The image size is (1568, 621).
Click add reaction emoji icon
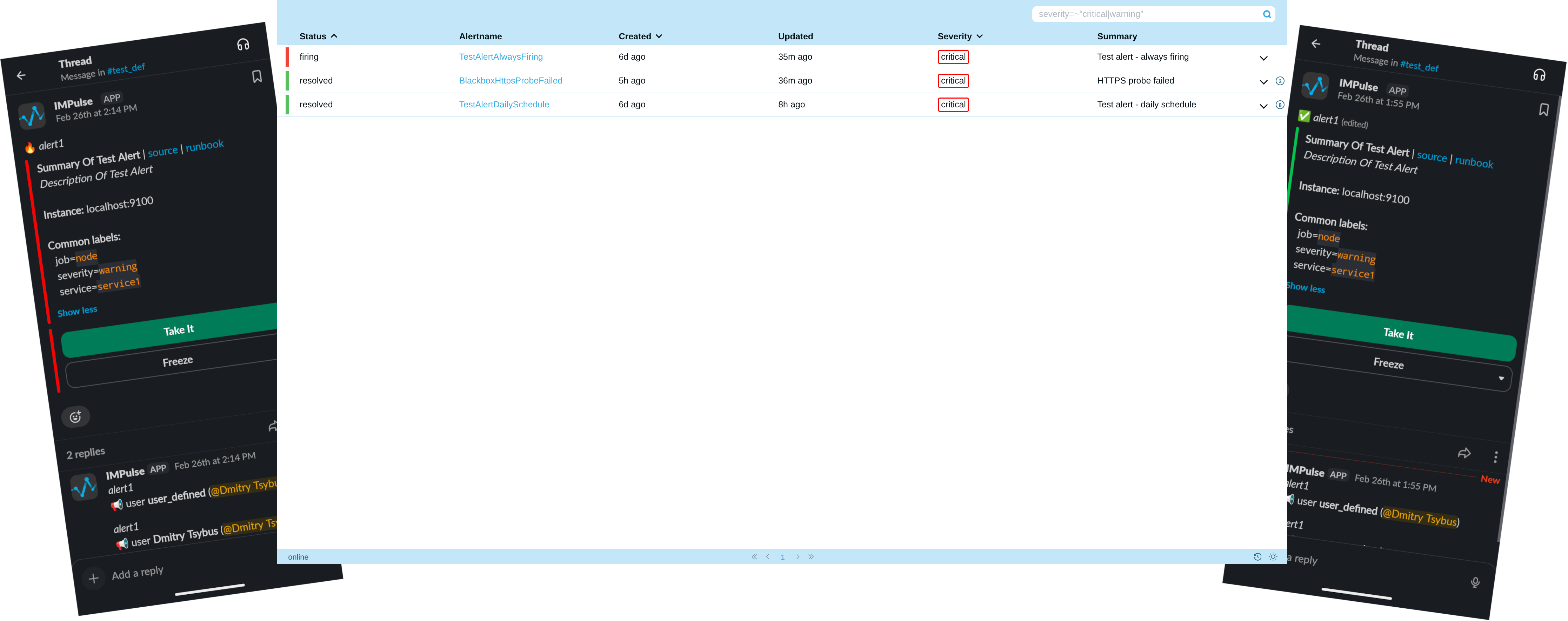click(75, 417)
